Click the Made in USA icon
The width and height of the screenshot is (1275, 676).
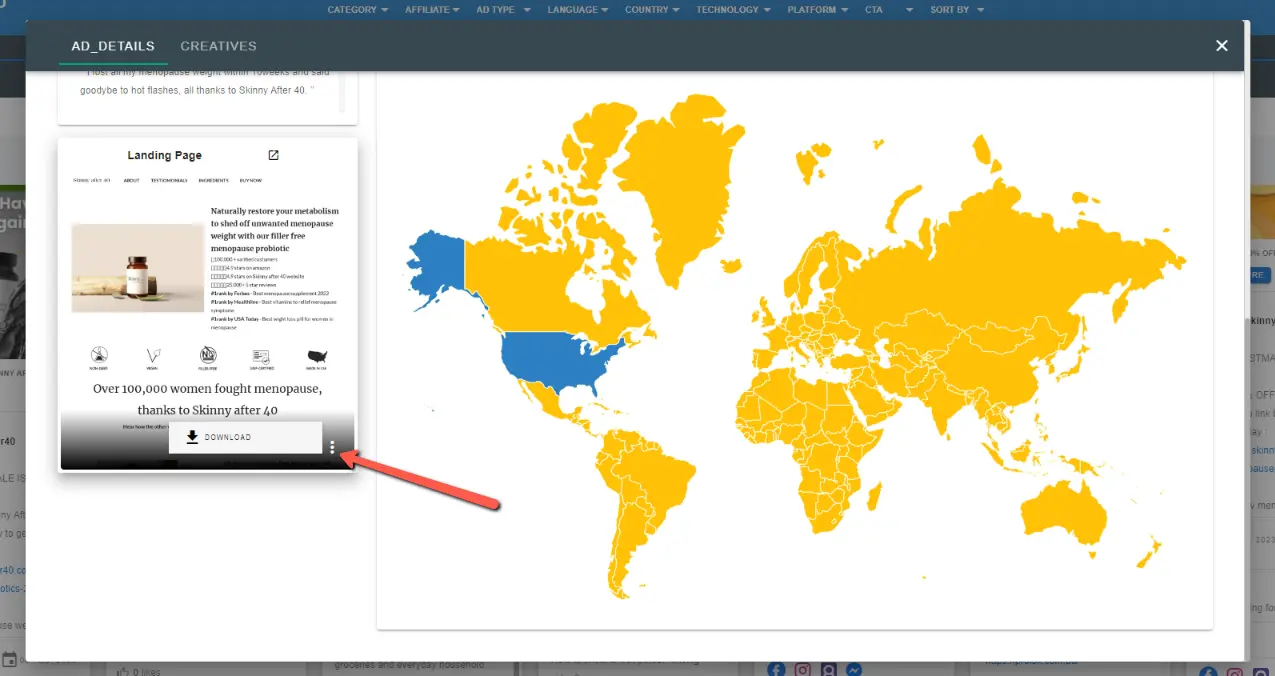(317, 356)
